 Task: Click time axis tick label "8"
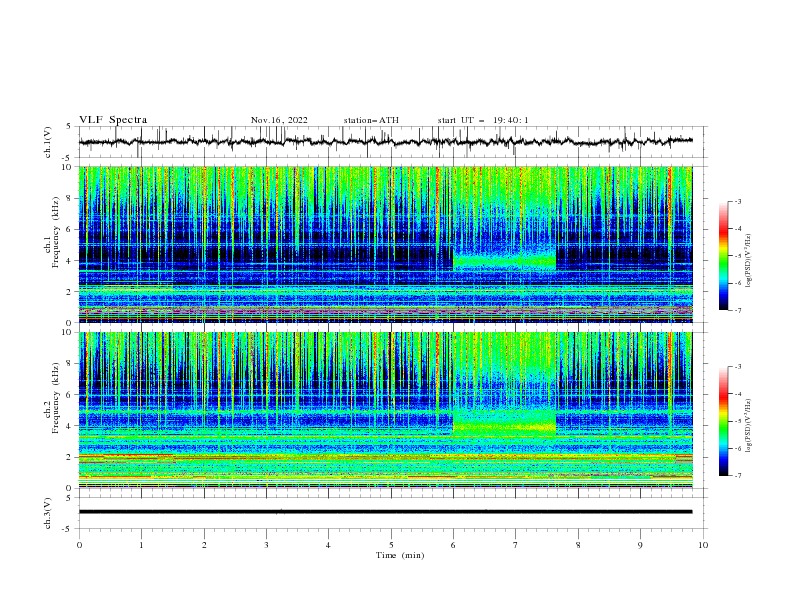578,545
